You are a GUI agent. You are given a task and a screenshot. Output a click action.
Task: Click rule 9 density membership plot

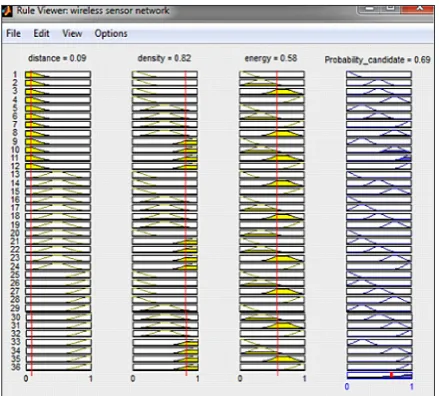point(165,141)
